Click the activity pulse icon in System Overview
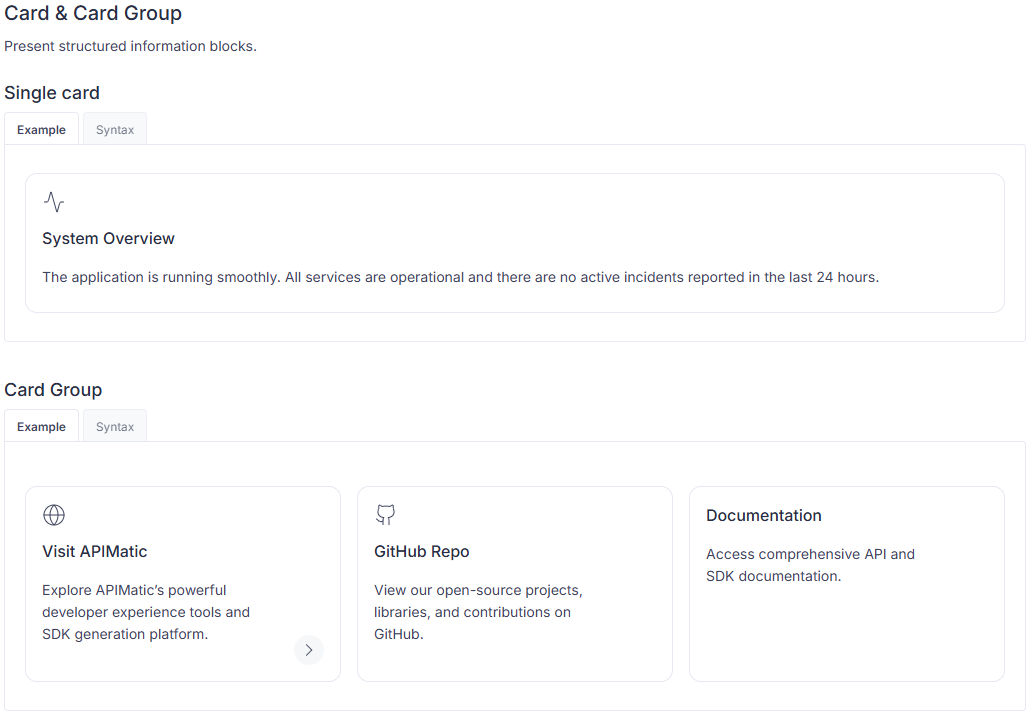1030x718 pixels. click(x=54, y=202)
